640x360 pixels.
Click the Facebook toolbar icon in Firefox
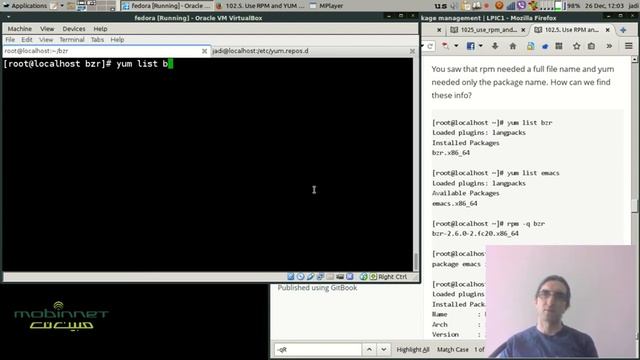pyautogui.click(x=471, y=46)
